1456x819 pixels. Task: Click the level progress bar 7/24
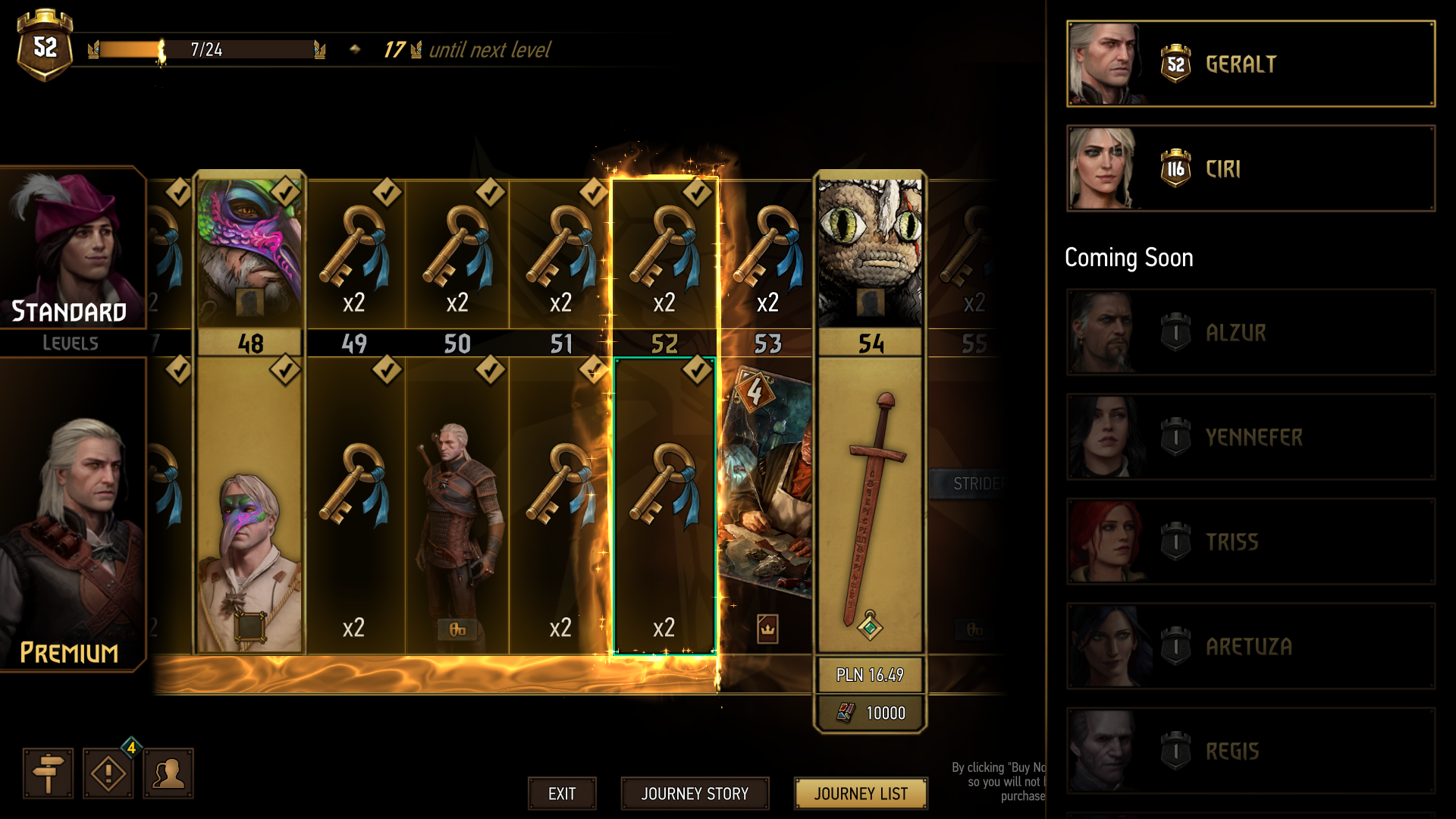(x=206, y=50)
